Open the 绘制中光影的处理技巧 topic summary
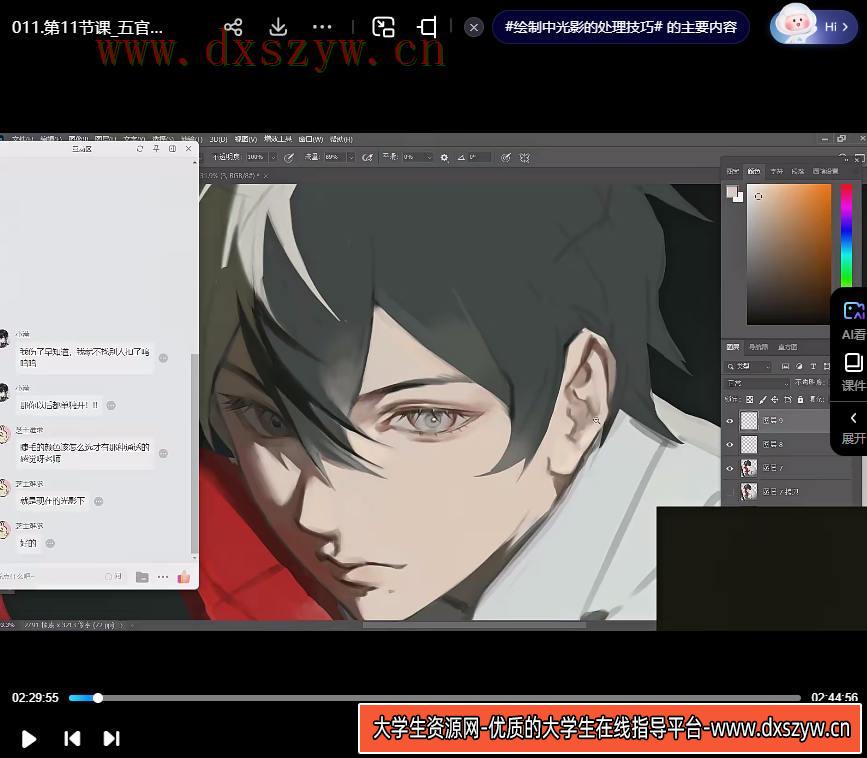 [620, 27]
